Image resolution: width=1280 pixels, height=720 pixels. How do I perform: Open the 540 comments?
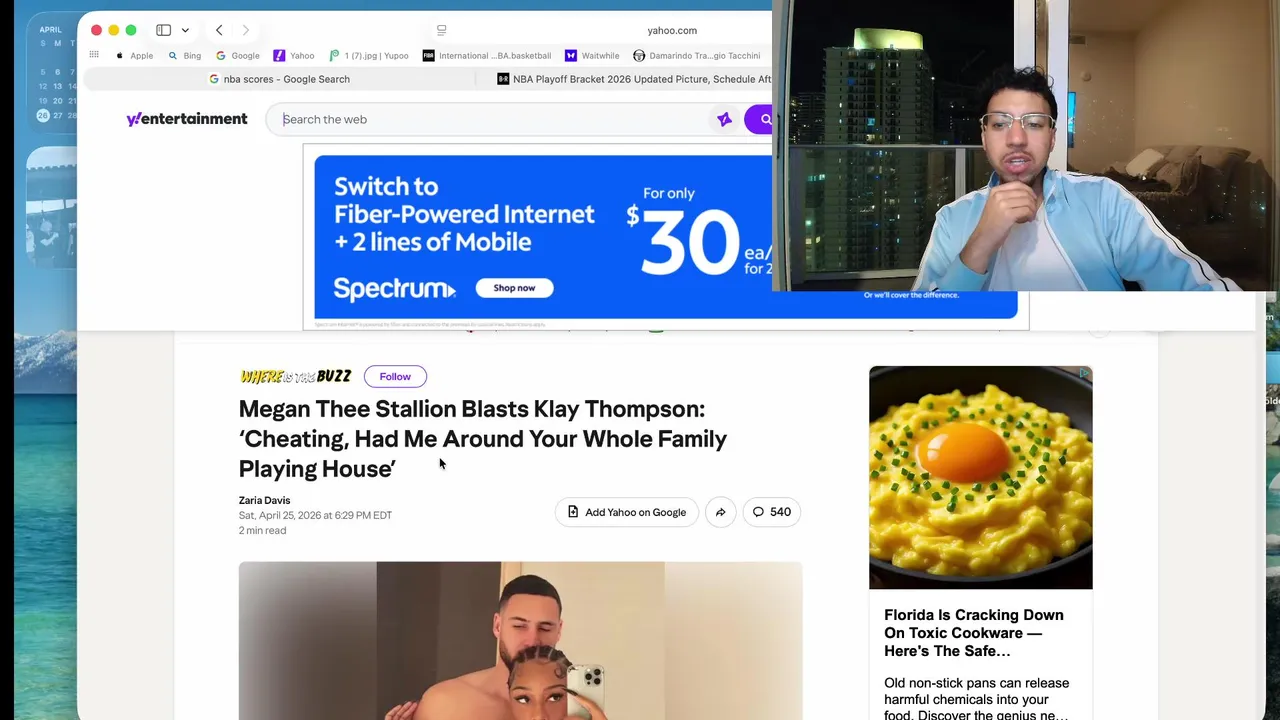(771, 512)
